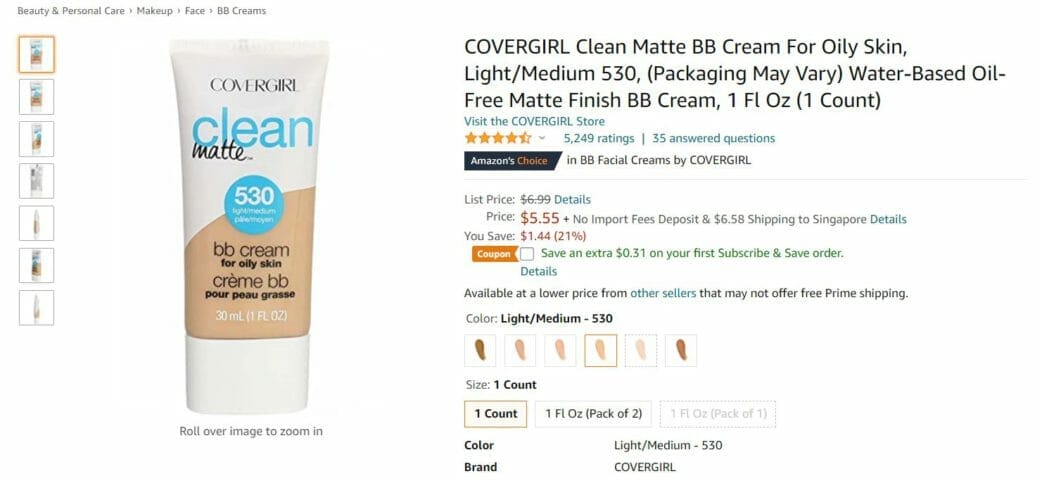Image resolution: width=1042 pixels, height=481 pixels.
Task: Select the 1 Fl Oz (Pack of 2) option
Action: [593, 414]
